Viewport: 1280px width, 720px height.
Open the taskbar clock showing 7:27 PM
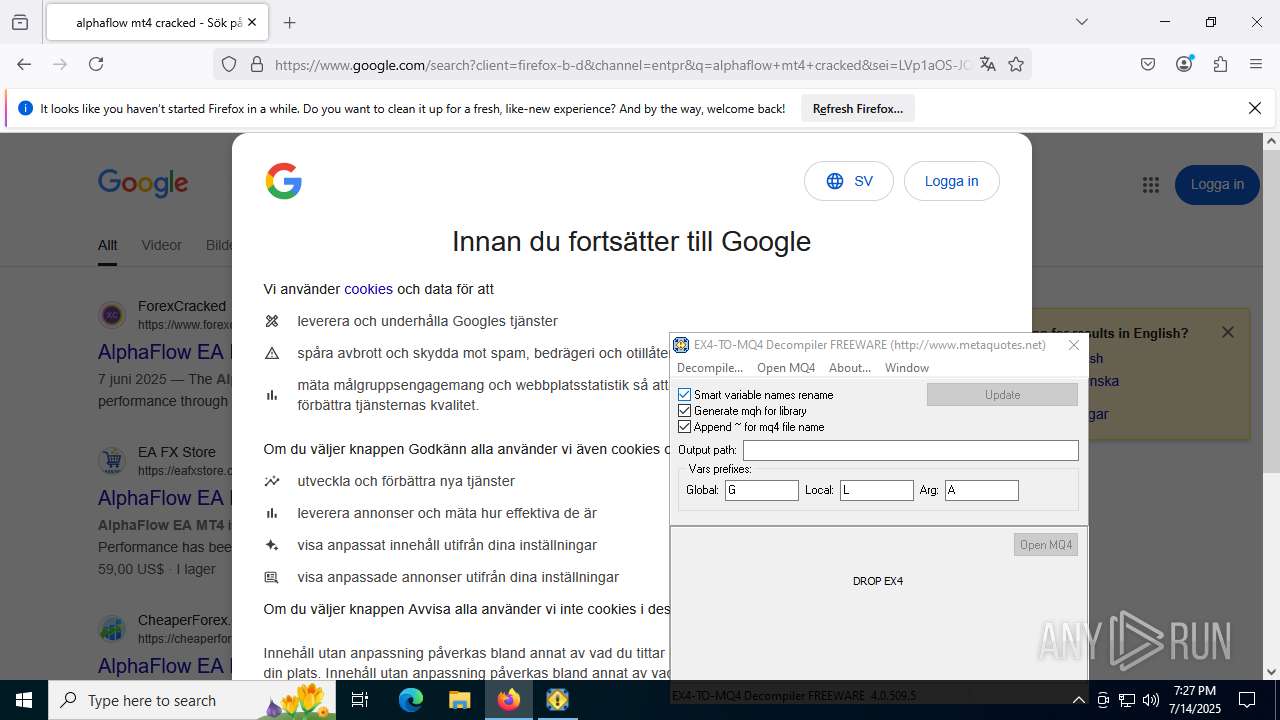pyautogui.click(x=1196, y=700)
